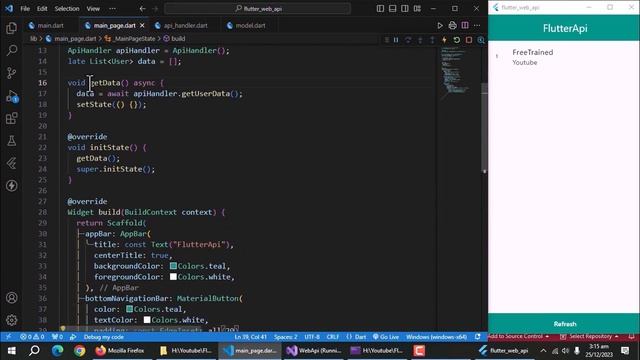
Task: Click the Colors.white swatch on line 34
Action: 173,277
